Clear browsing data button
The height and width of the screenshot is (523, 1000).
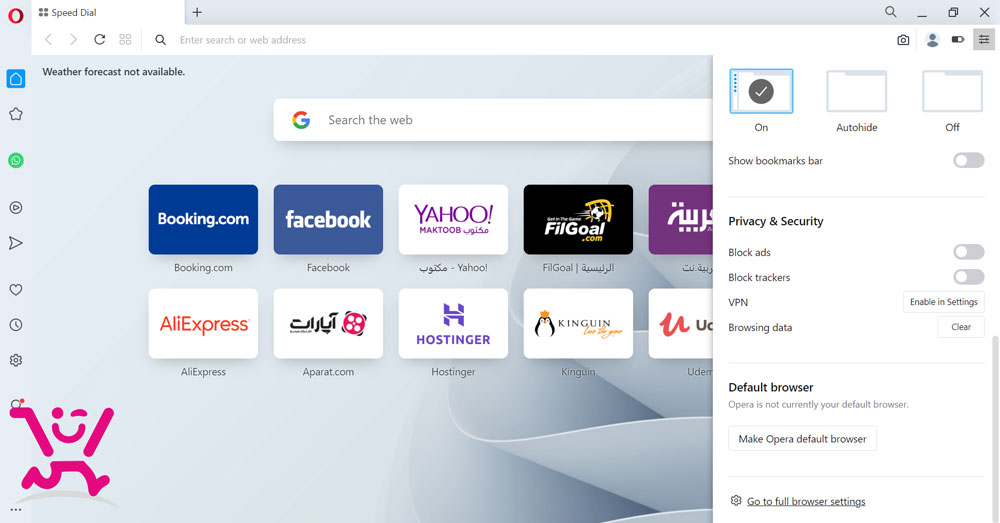(x=961, y=327)
